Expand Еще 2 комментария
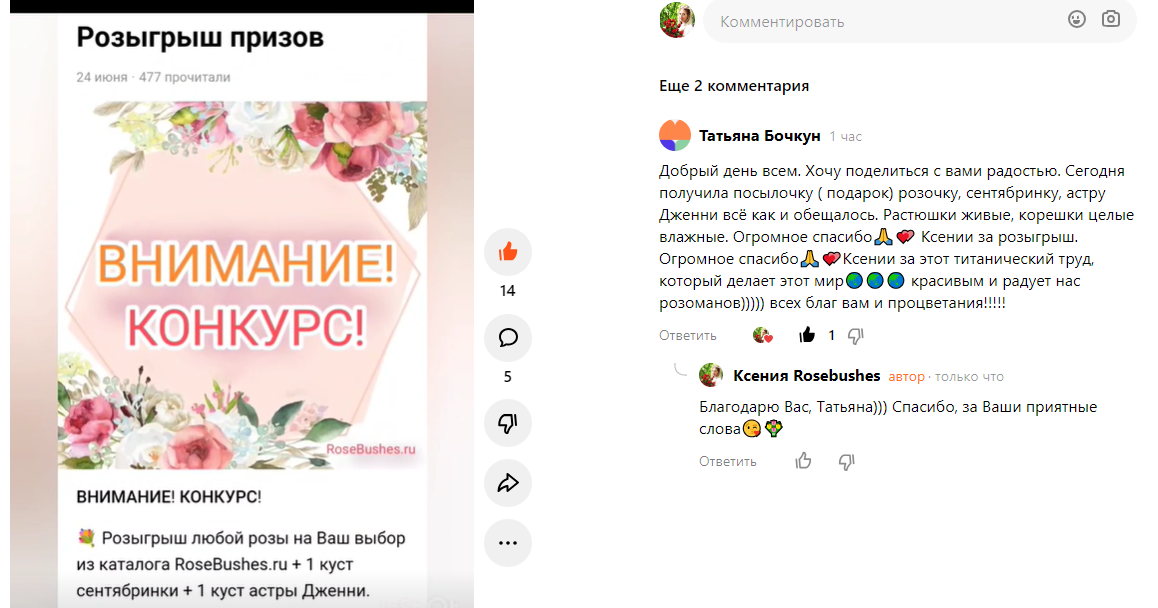Image resolution: width=1158 pixels, height=608 pixels. tap(733, 86)
